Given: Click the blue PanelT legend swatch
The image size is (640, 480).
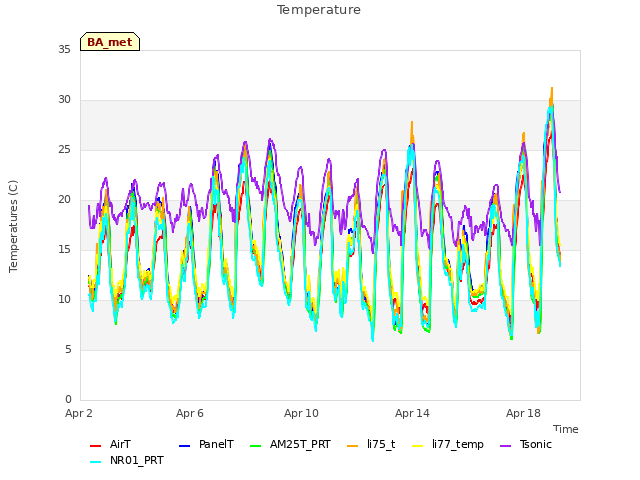Looking at the screenshot, I should click(184, 446).
